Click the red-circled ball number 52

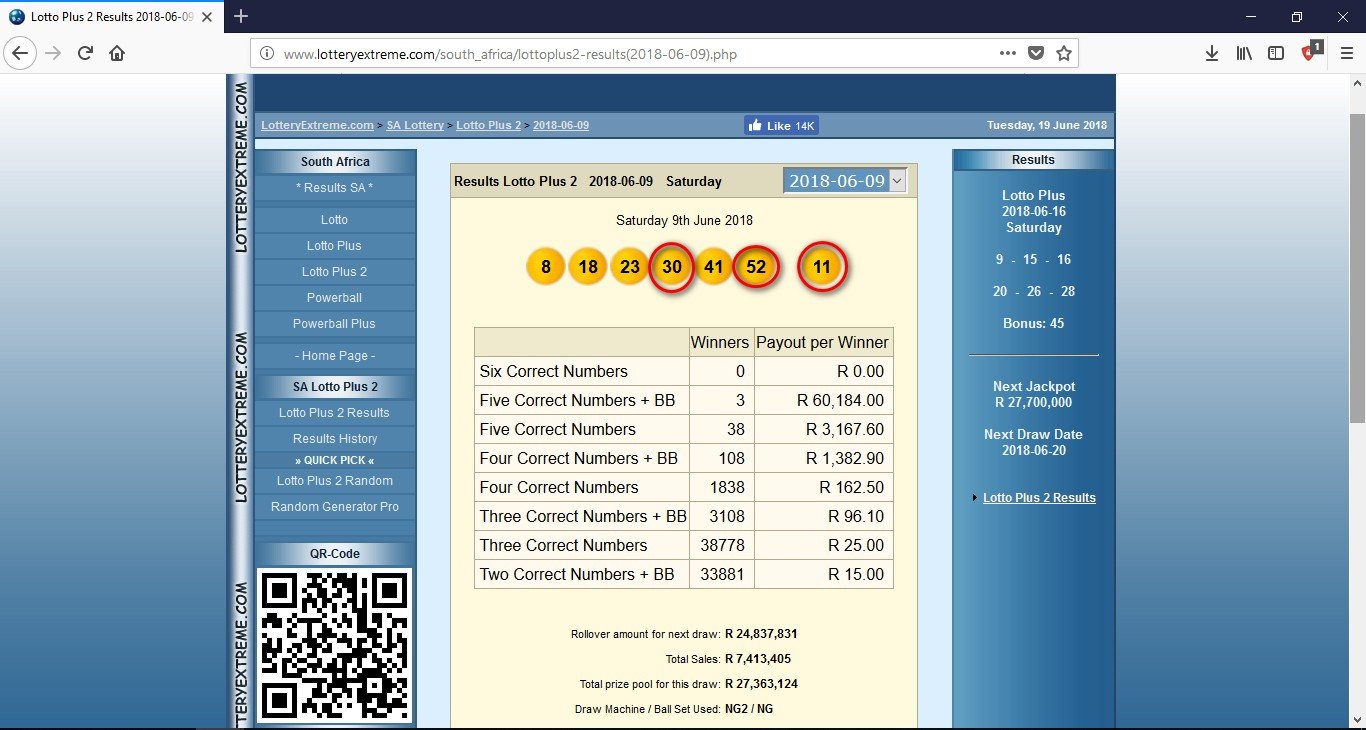point(756,267)
